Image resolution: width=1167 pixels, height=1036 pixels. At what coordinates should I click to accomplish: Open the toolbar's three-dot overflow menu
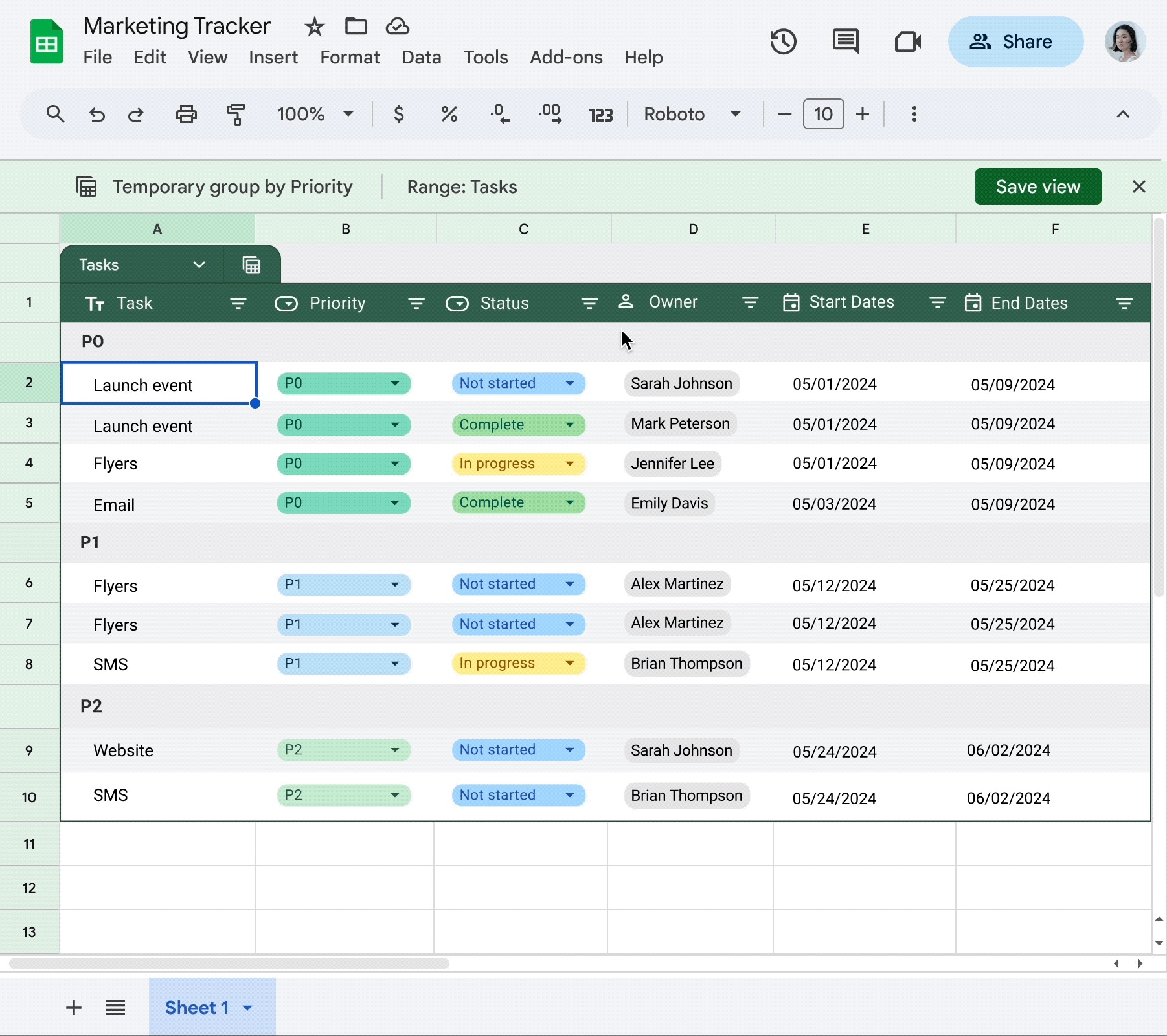tap(914, 114)
